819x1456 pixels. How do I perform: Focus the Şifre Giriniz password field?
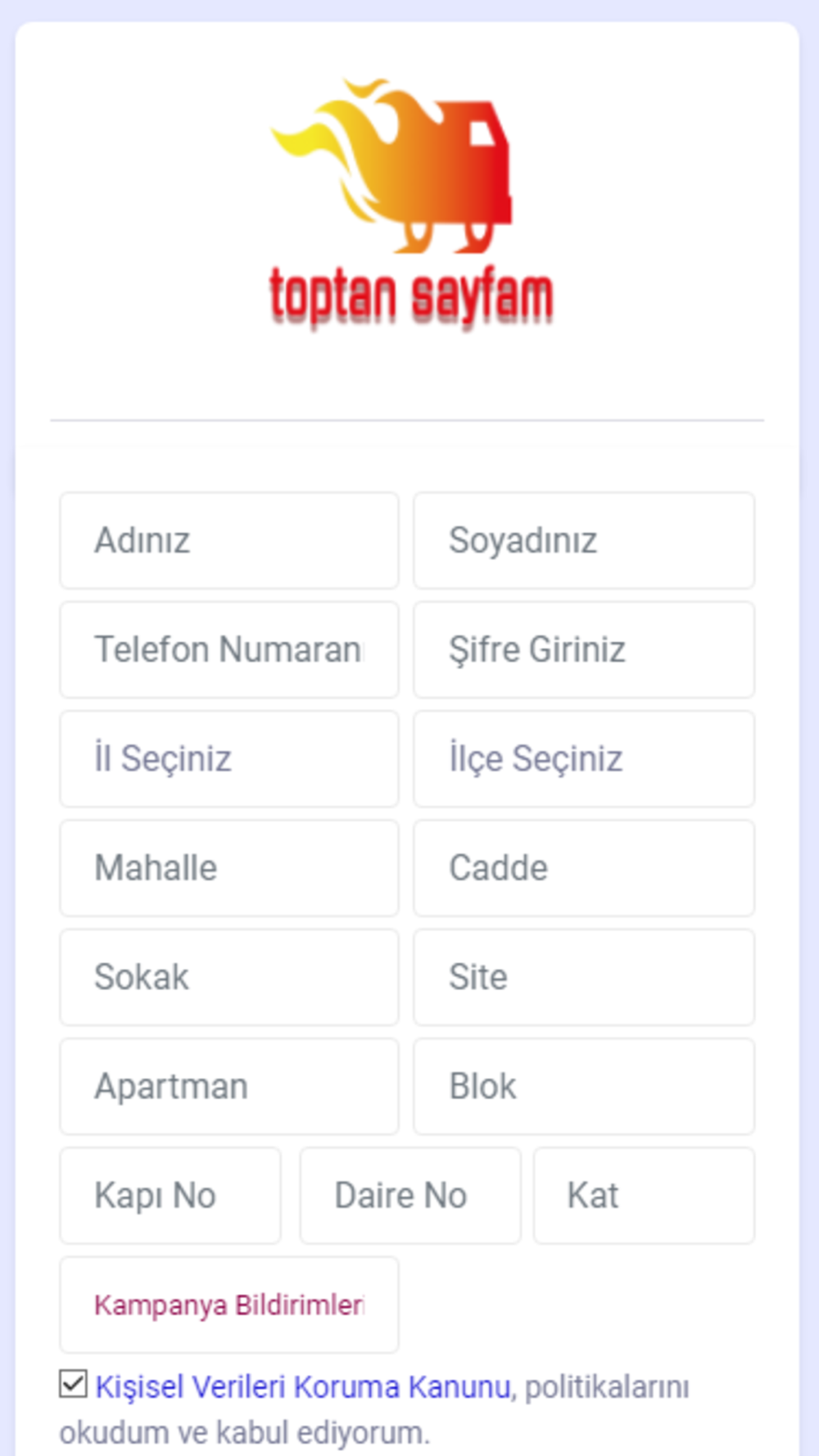[x=584, y=649]
